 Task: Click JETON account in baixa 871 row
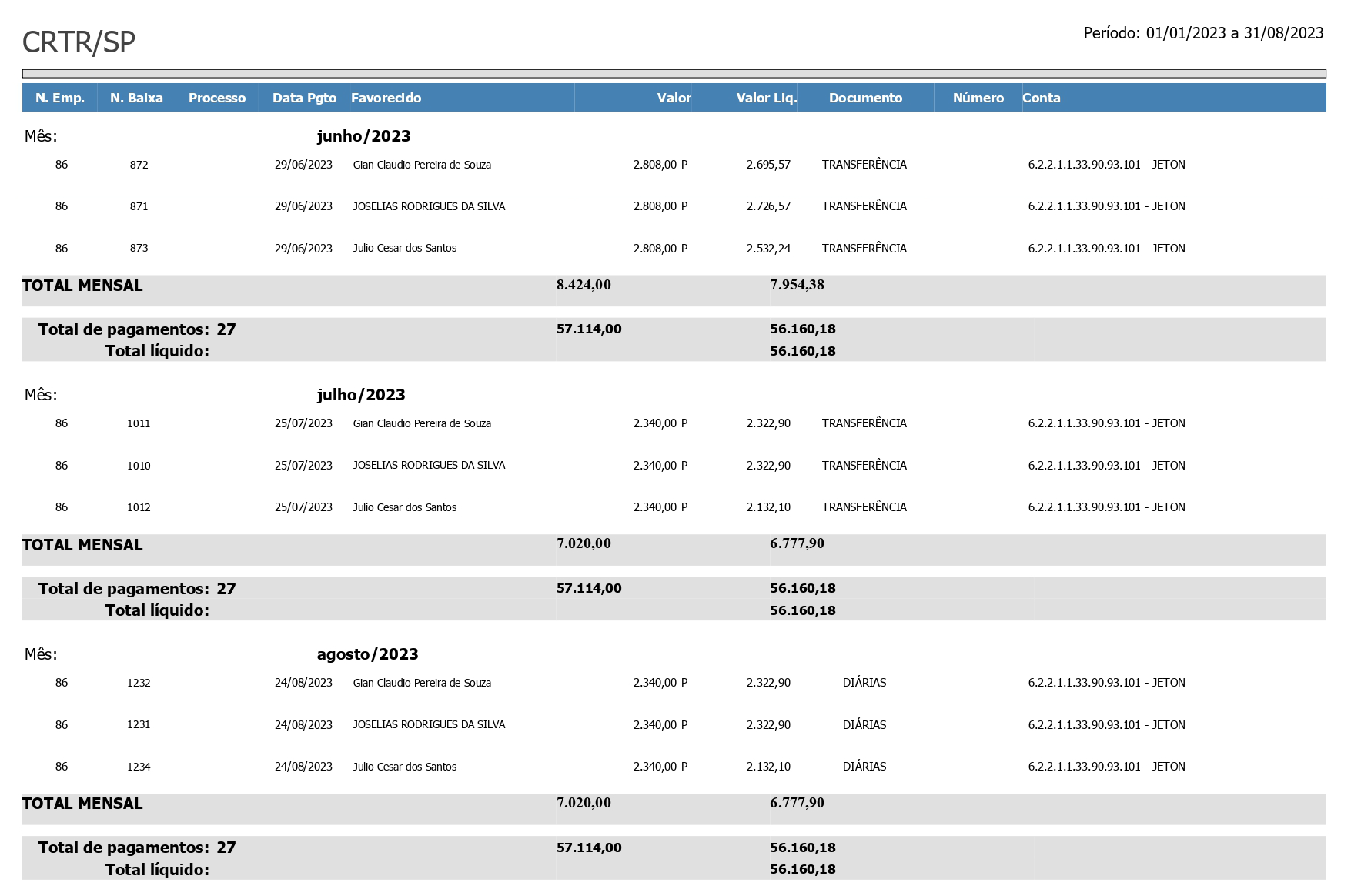(x=1106, y=206)
